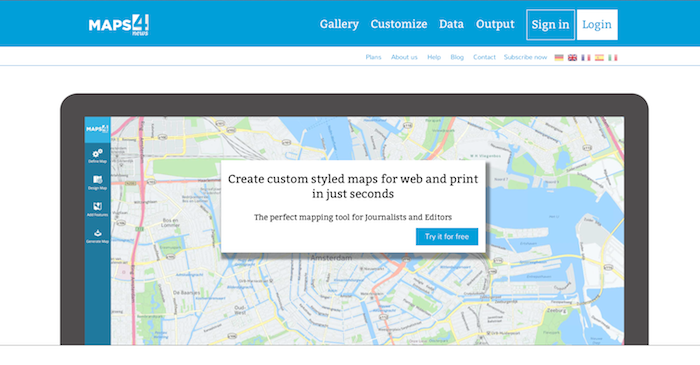This screenshot has width=700, height=365.
Task: Go to the Blog link
Action: (457, 57)
